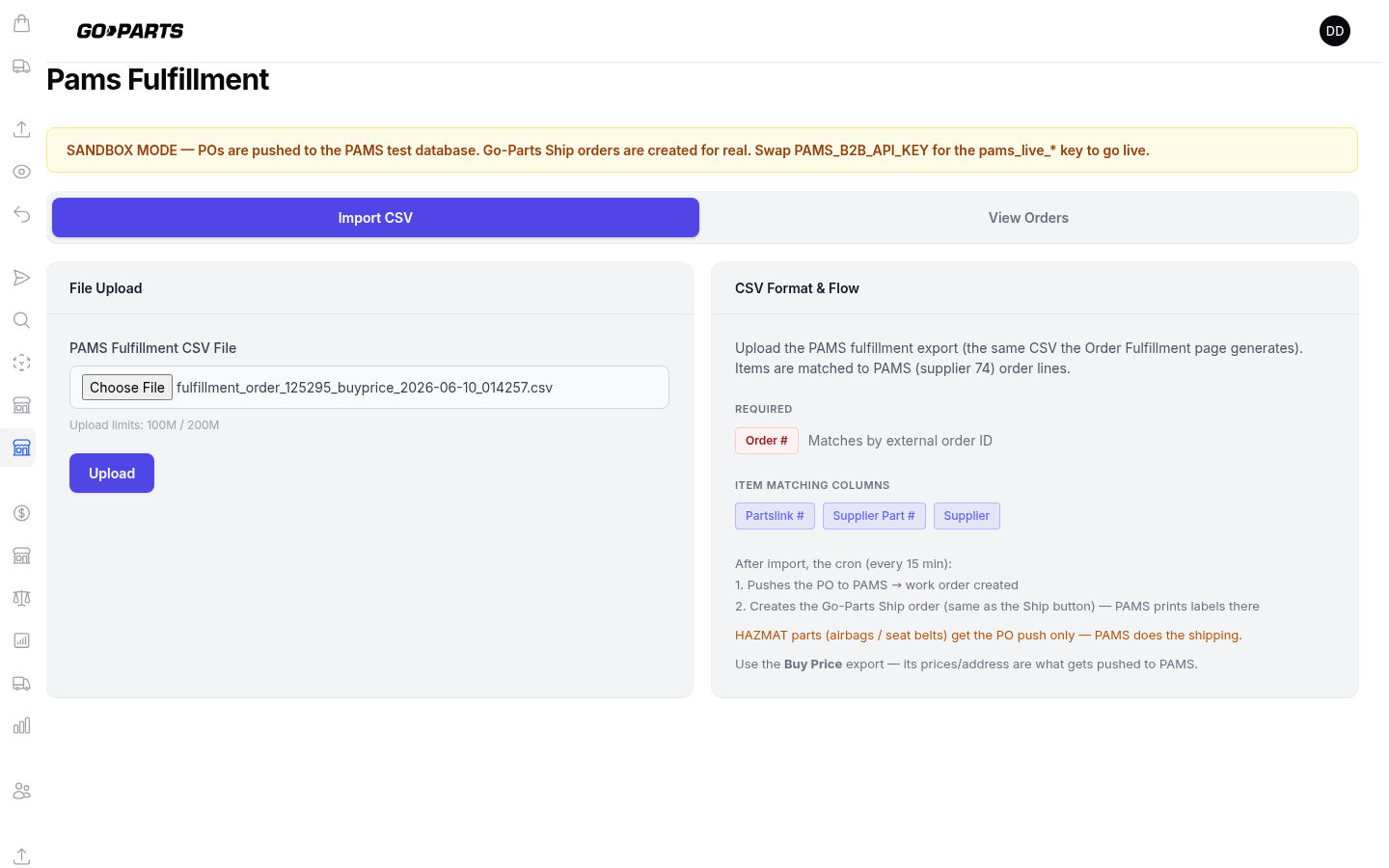Click the PAMS Fulfillment CSV File label
Image resolution: width=1389 pixels, height=868 pixels.
point(153,348)
